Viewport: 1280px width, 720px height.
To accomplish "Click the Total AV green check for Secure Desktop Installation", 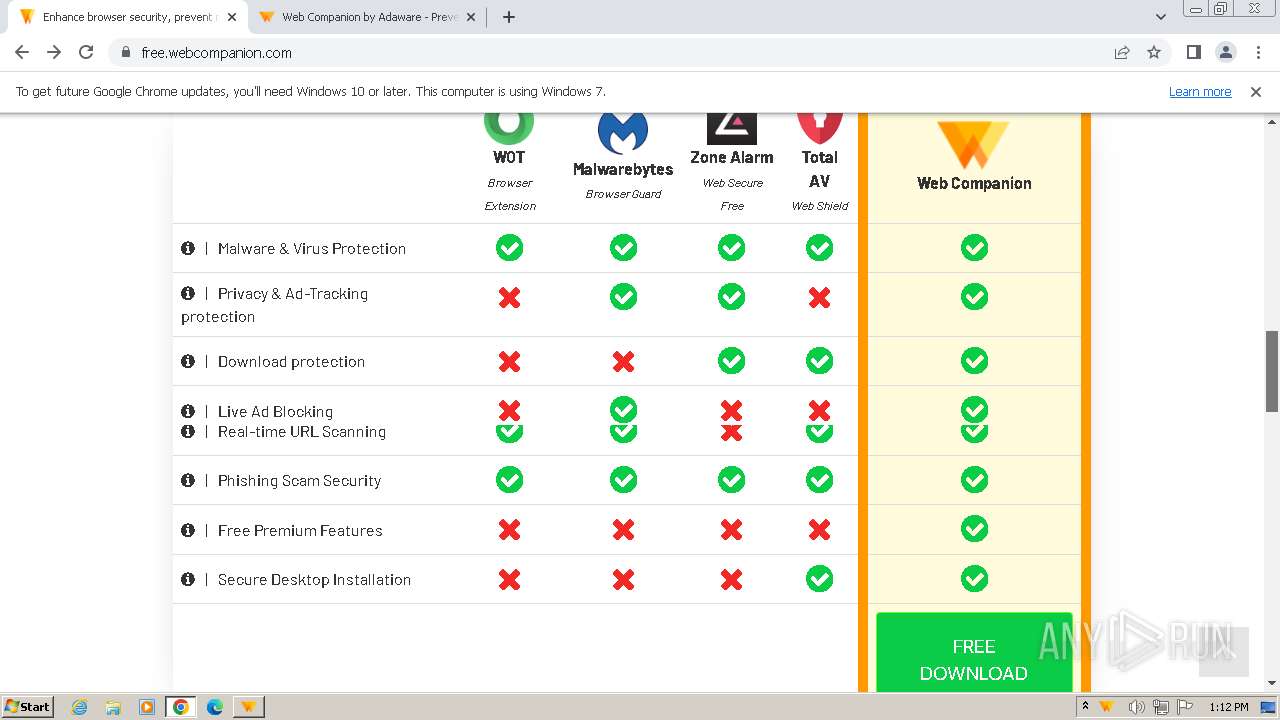I will [819, 578].
